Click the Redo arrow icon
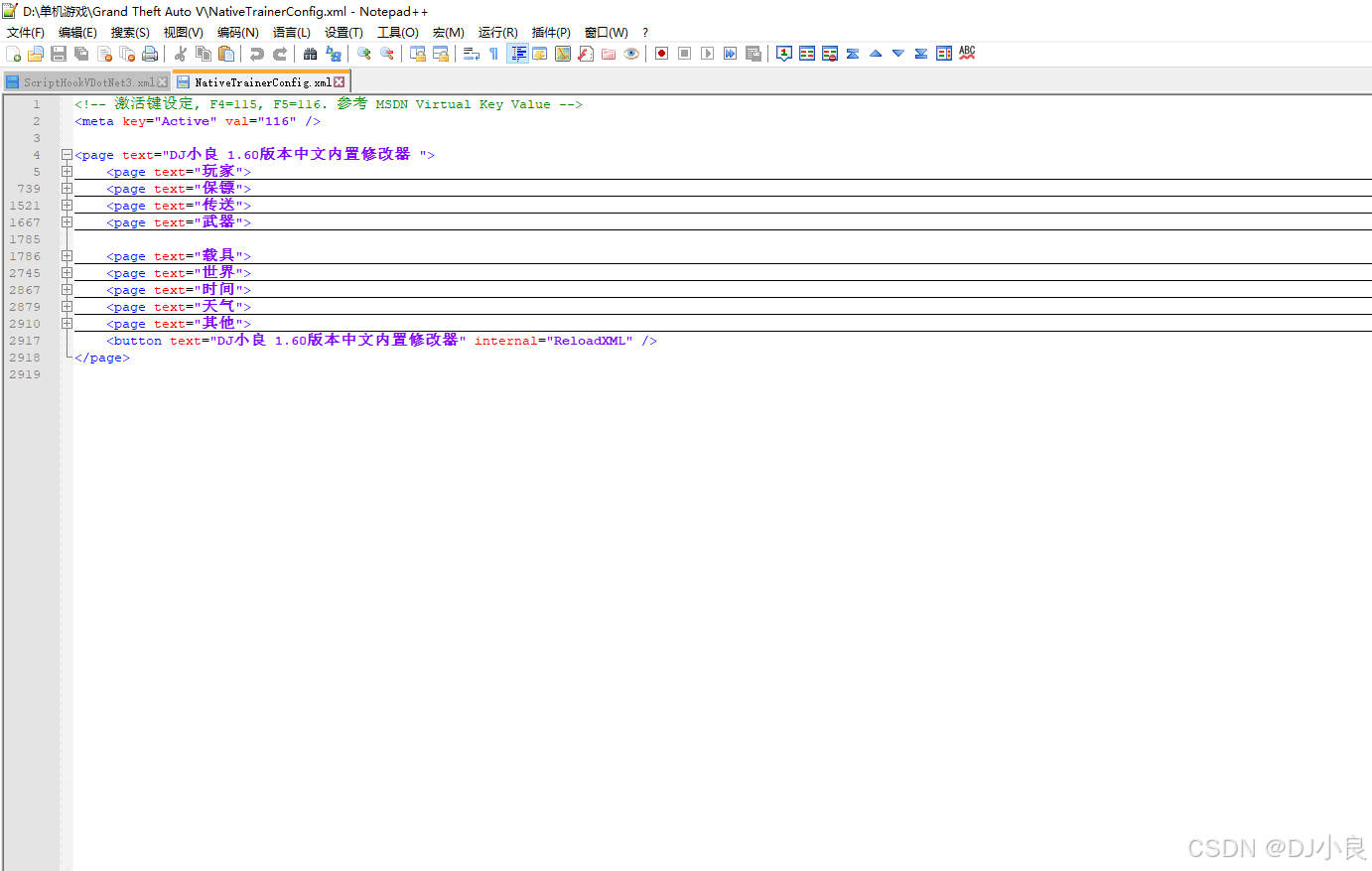 pyautogui.click(x=280, y=54)
